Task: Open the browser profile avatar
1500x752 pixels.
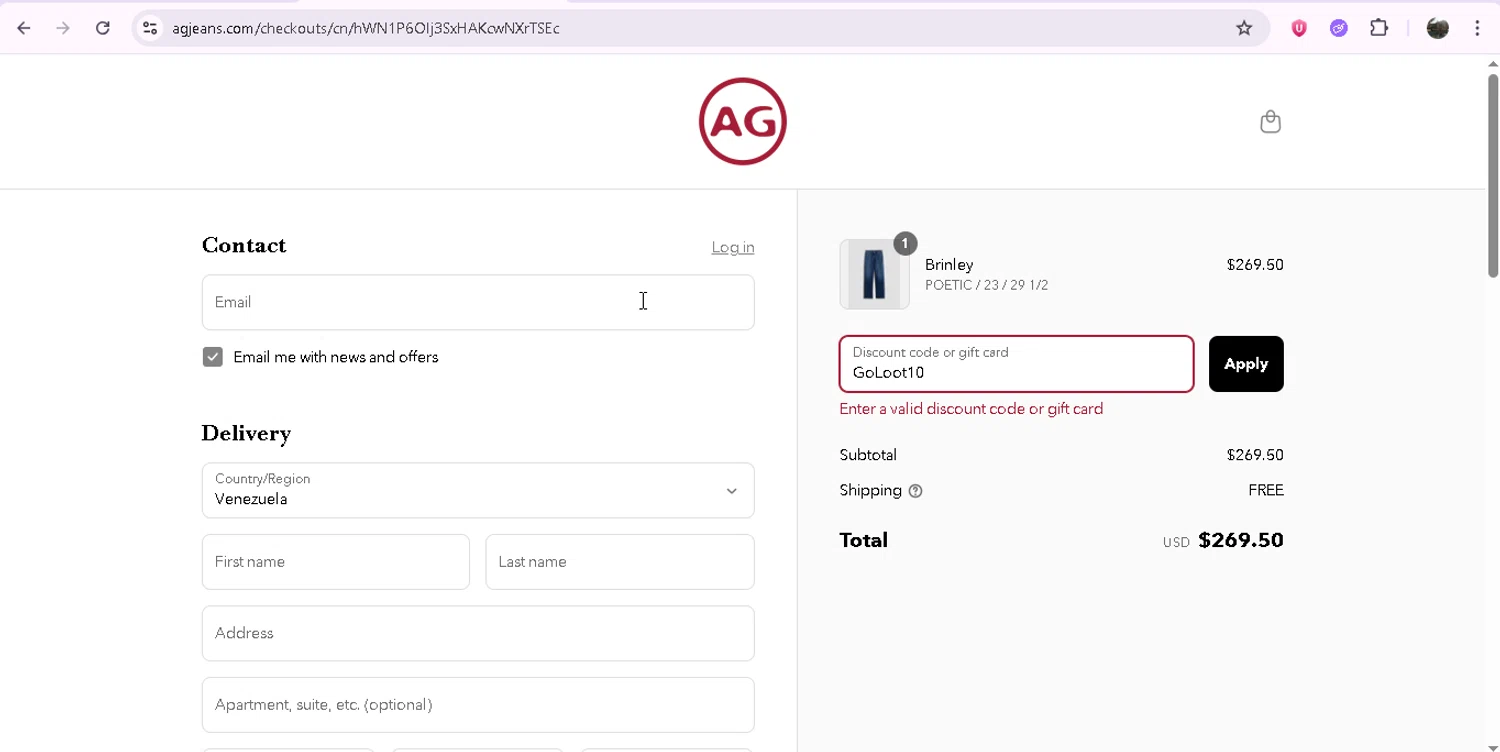Action: coord(1438,28)
